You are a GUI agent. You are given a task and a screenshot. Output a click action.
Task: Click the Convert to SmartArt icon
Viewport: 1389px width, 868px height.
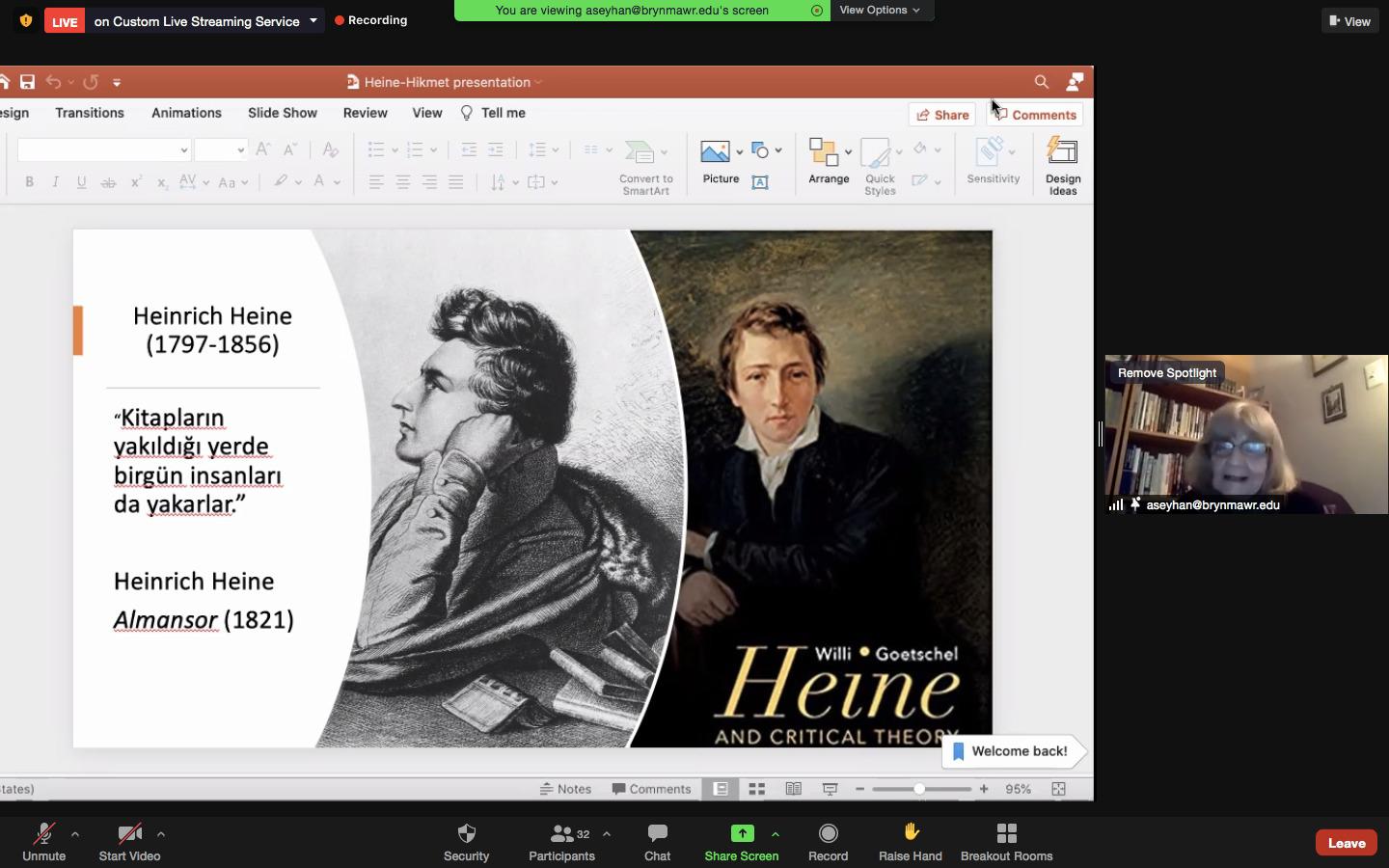pos(640,151)
